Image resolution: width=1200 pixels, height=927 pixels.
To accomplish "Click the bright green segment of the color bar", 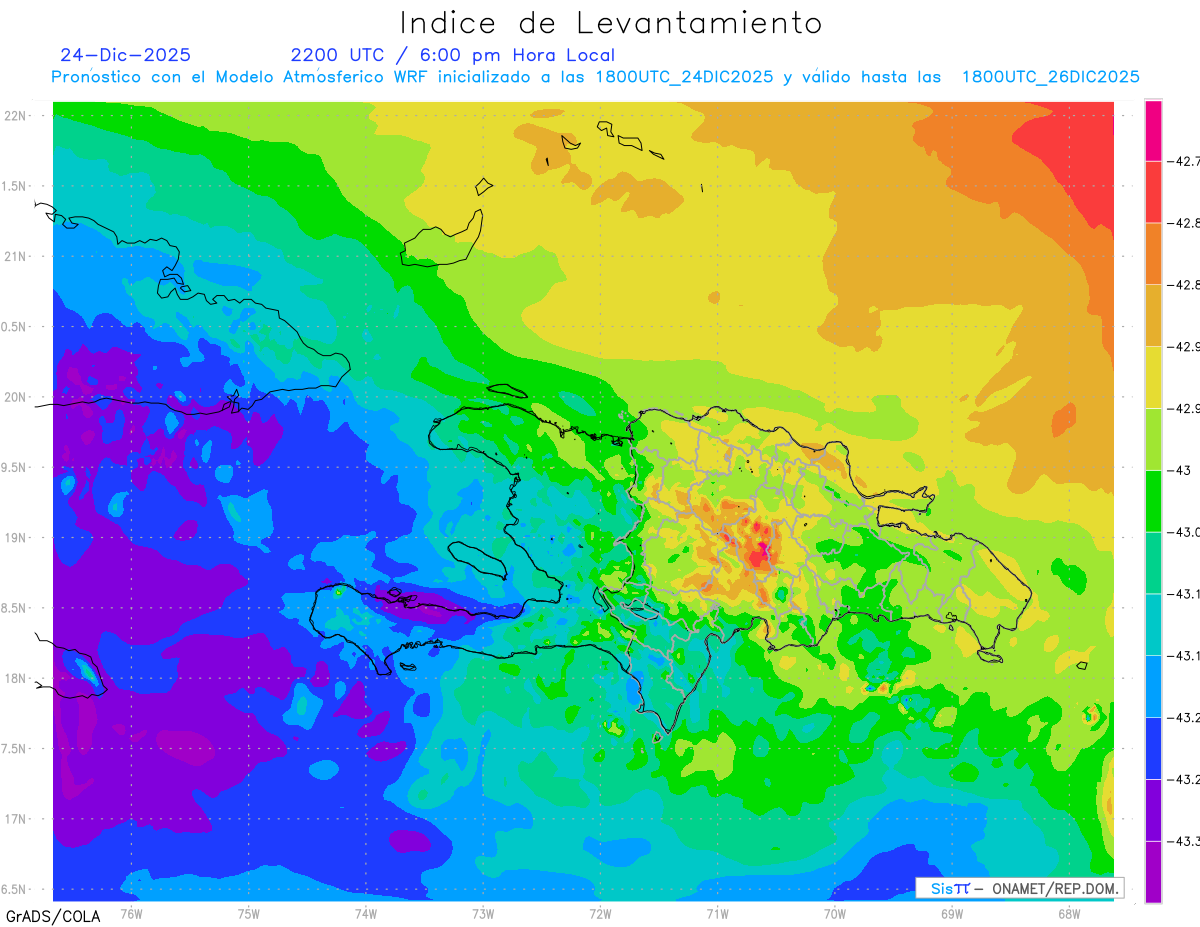I will (x=1153, y=501).
